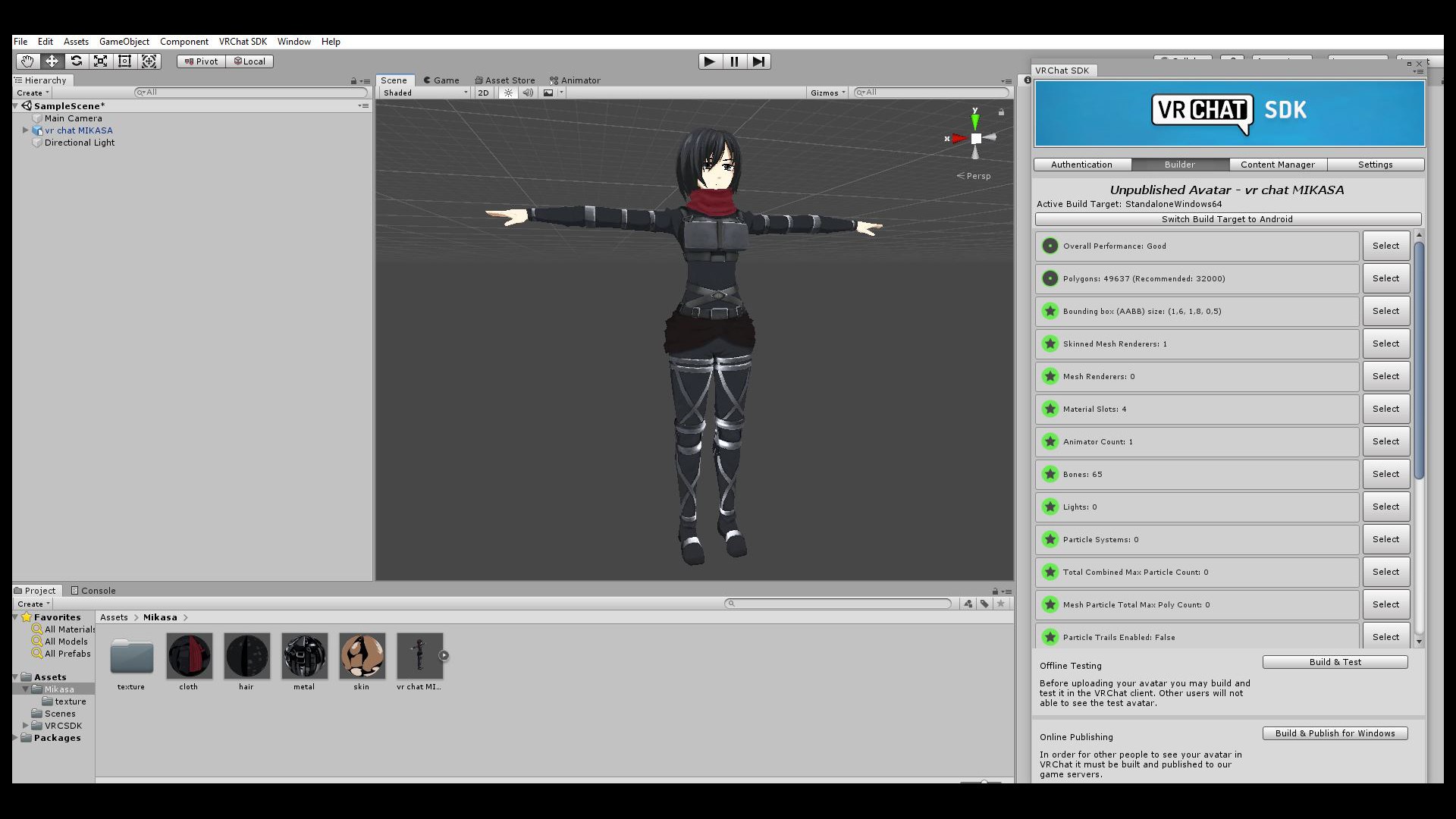The image size is (1456, 819).
Task: Expand model asset arrow button
Action: point(444,655)
